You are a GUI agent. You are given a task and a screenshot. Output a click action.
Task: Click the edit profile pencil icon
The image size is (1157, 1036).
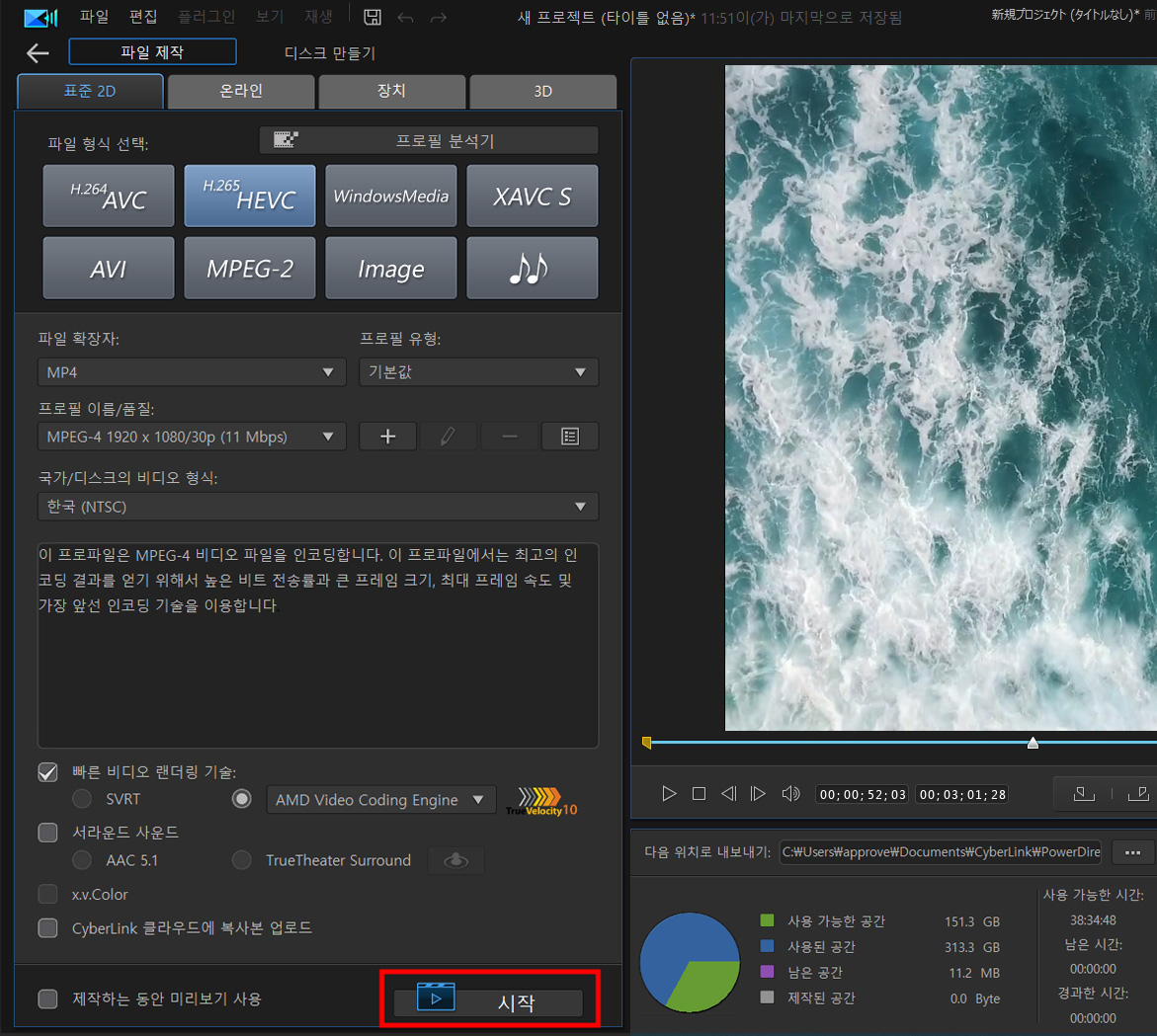pyautogui.click(x=448, y=437)
